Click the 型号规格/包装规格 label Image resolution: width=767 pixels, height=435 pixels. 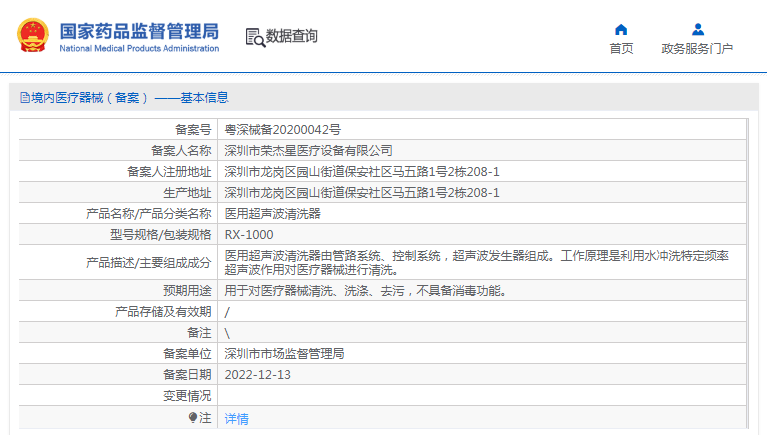(160, 235)
